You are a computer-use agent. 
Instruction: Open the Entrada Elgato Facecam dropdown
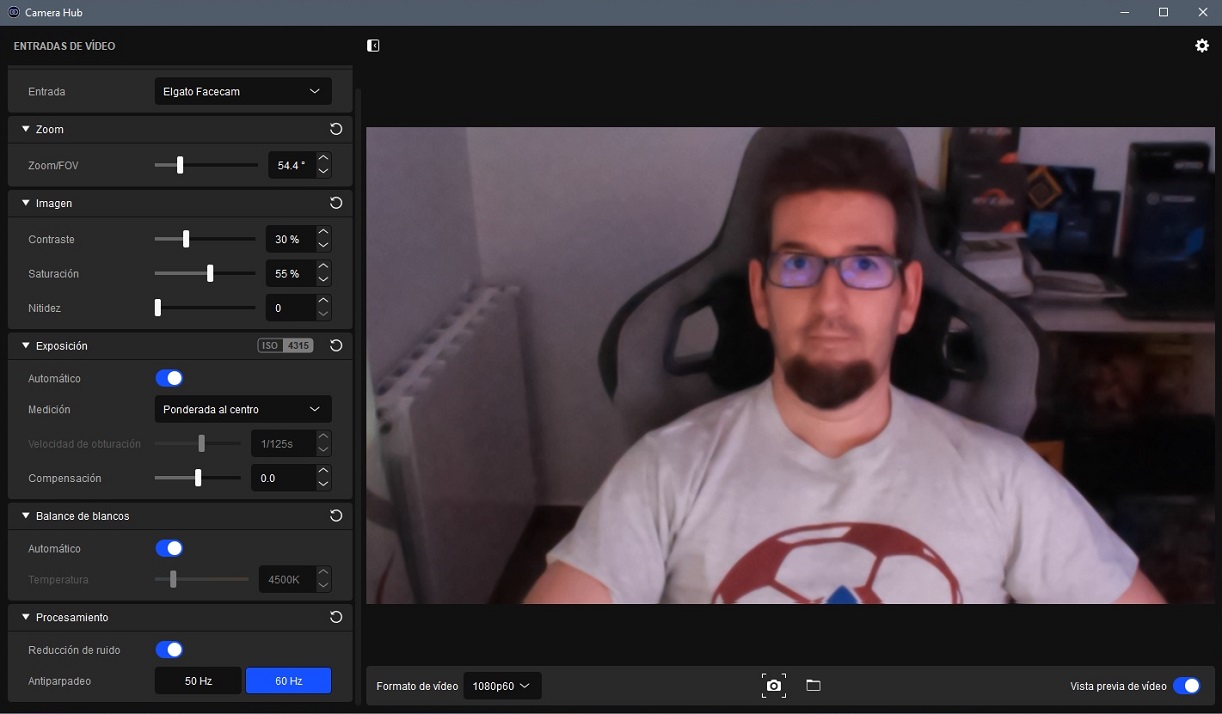(x=242, y=91)
